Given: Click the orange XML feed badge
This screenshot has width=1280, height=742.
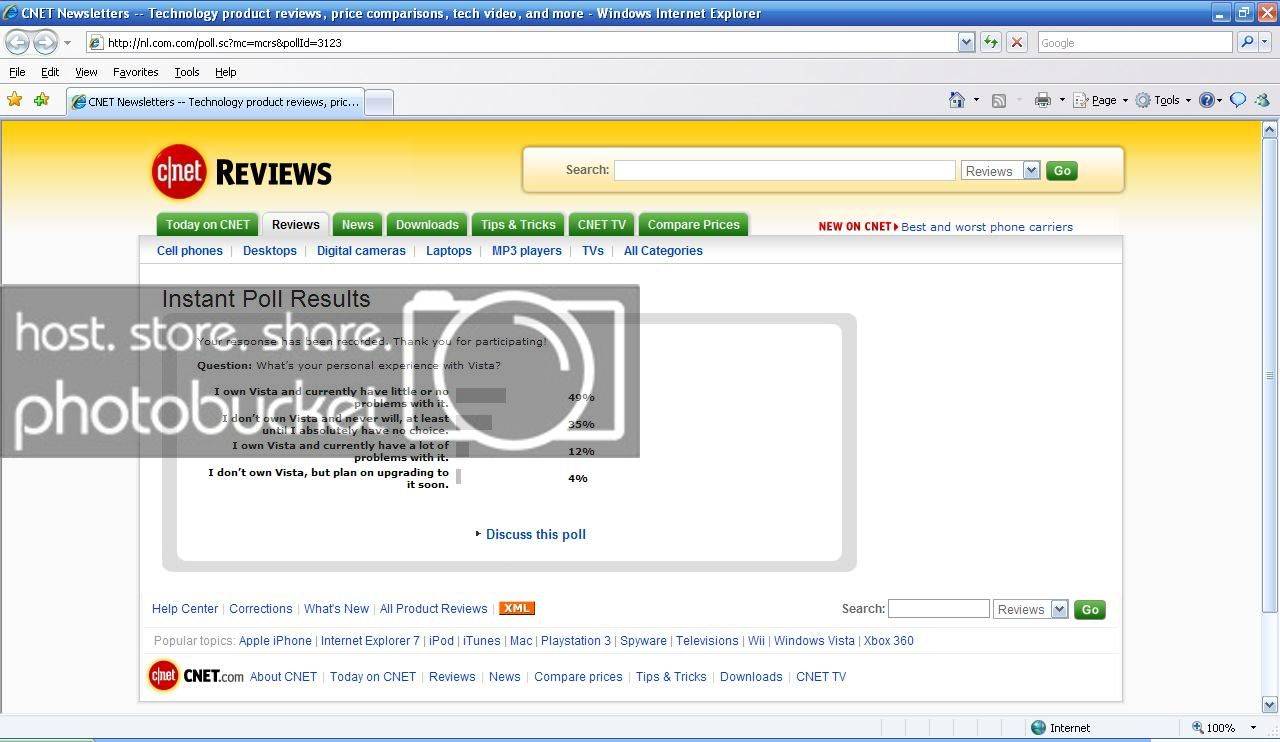Looking at the screenshot, I should click(x=517, y=608).
